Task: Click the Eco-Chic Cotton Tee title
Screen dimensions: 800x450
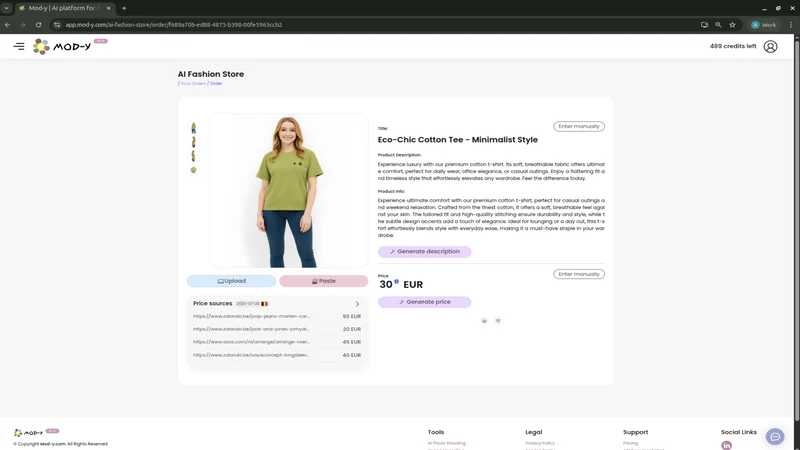Action: [x=458, y=140]
